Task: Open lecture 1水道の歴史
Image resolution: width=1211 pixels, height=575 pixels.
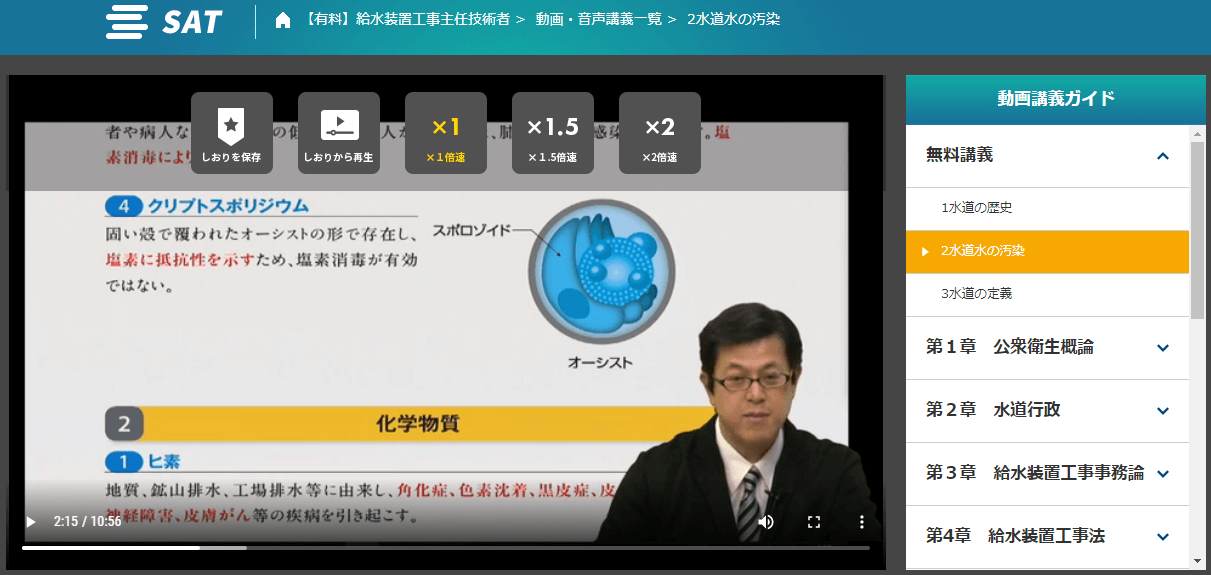Action: click(1047, 208)
